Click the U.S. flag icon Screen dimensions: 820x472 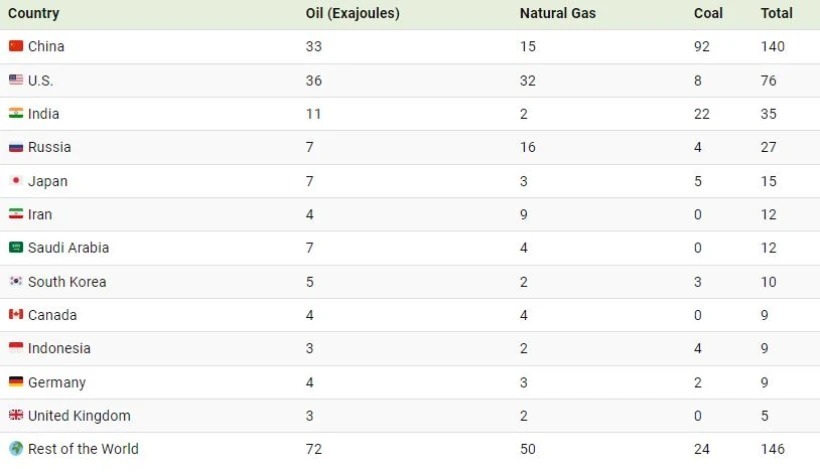pyautogui.click(x=16, y=80)
